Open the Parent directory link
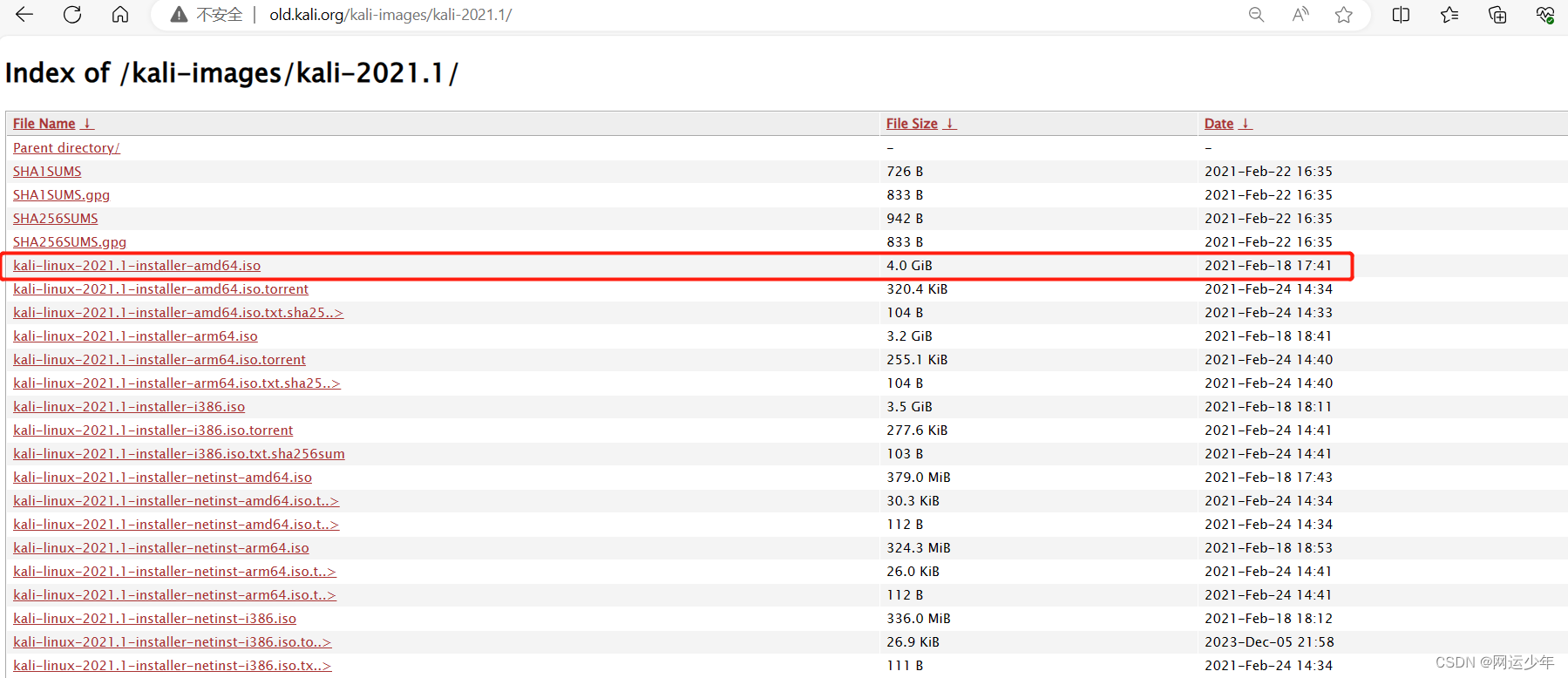Screen dimensions: 1568x678 pyautogui.click(x=66, y=148)
